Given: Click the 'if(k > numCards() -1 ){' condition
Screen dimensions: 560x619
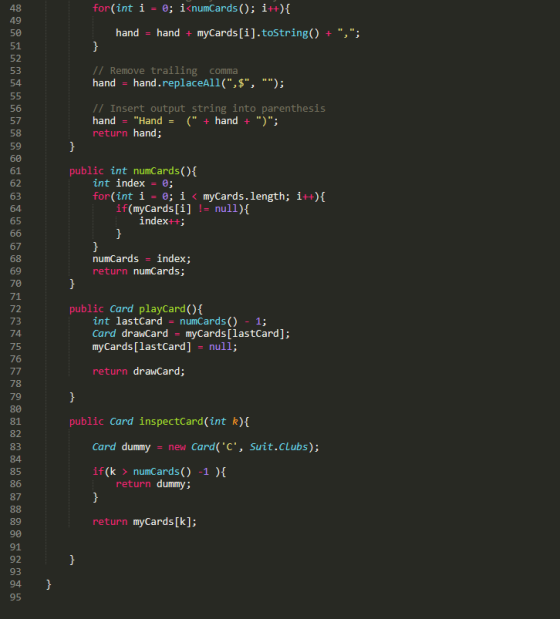Looking at the screenshot, I should coord(159,472).
